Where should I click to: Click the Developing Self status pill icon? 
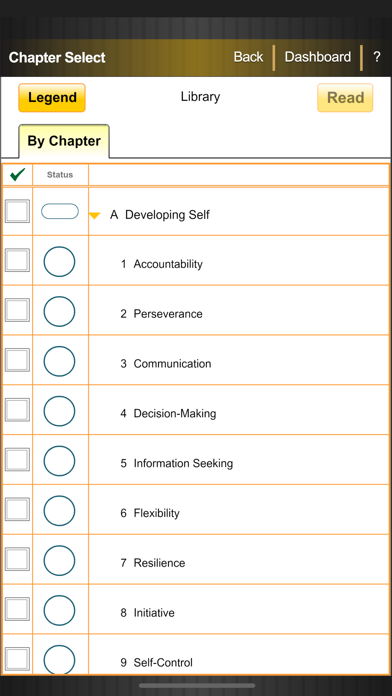pyautogui.click(x=60, y=211)
